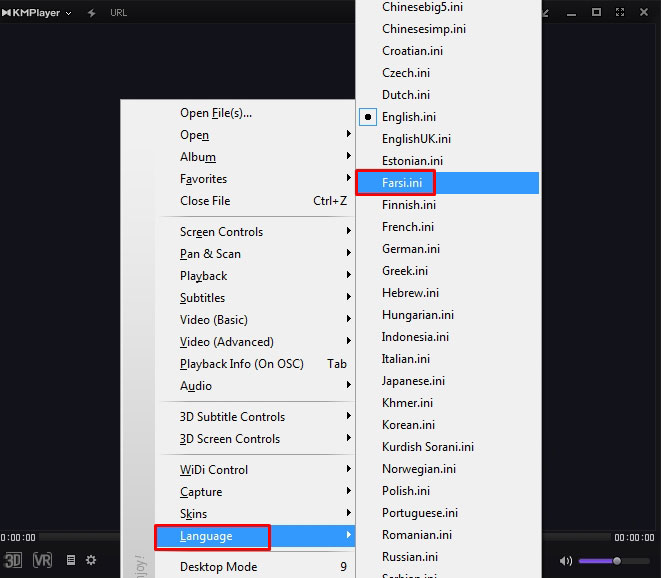Minimize the KMPlayer window
The height and width of the screenshot is (578, 661).
click(571, 14)
